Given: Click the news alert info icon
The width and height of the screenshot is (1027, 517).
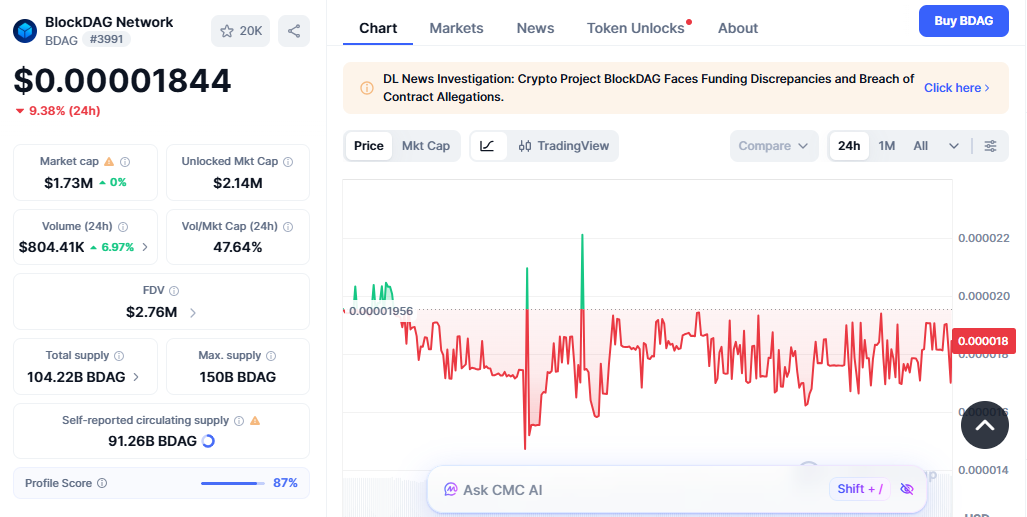Looking at the screenshot, I should pyautogui.click(x=367, y=88).
